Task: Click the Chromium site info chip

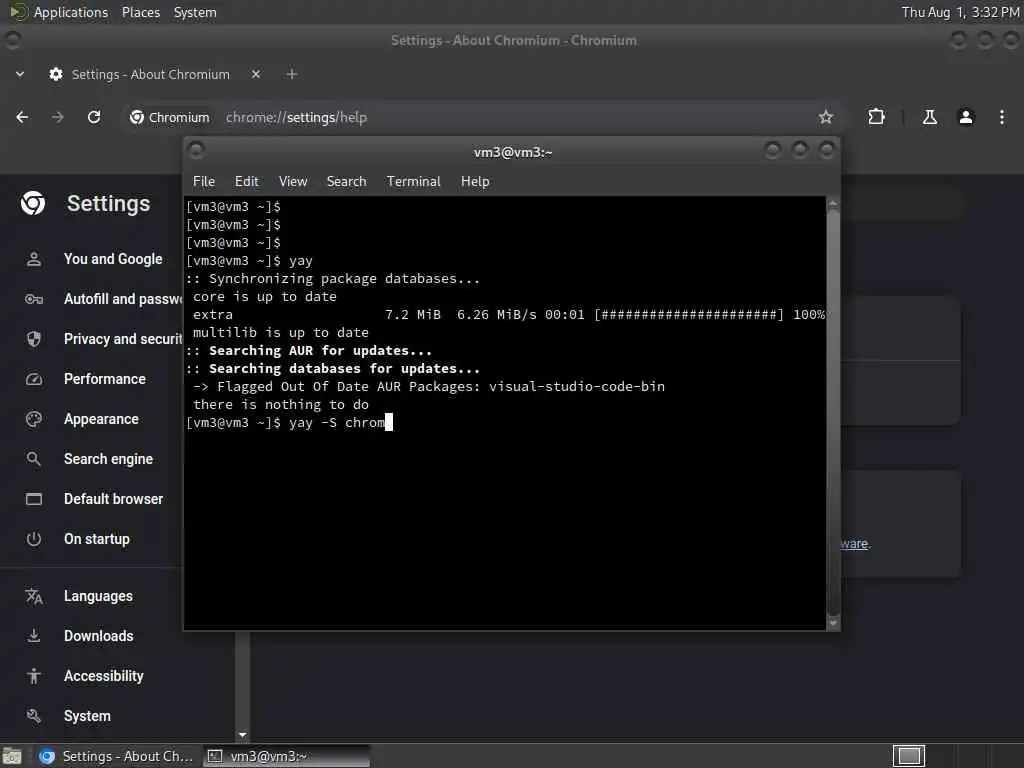Action: point(170,117)
